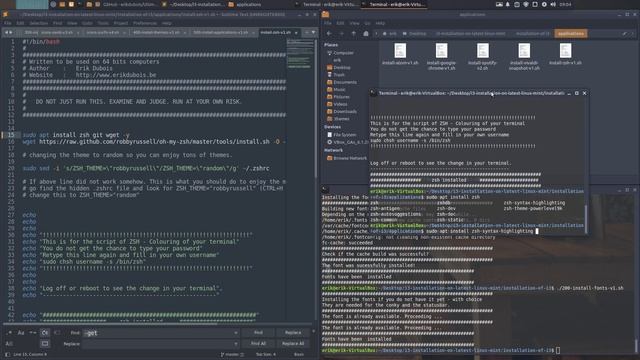Screen dimensions: 640x360
Task: Open Documents in the Places sidebar
Action: click(342, 82)
